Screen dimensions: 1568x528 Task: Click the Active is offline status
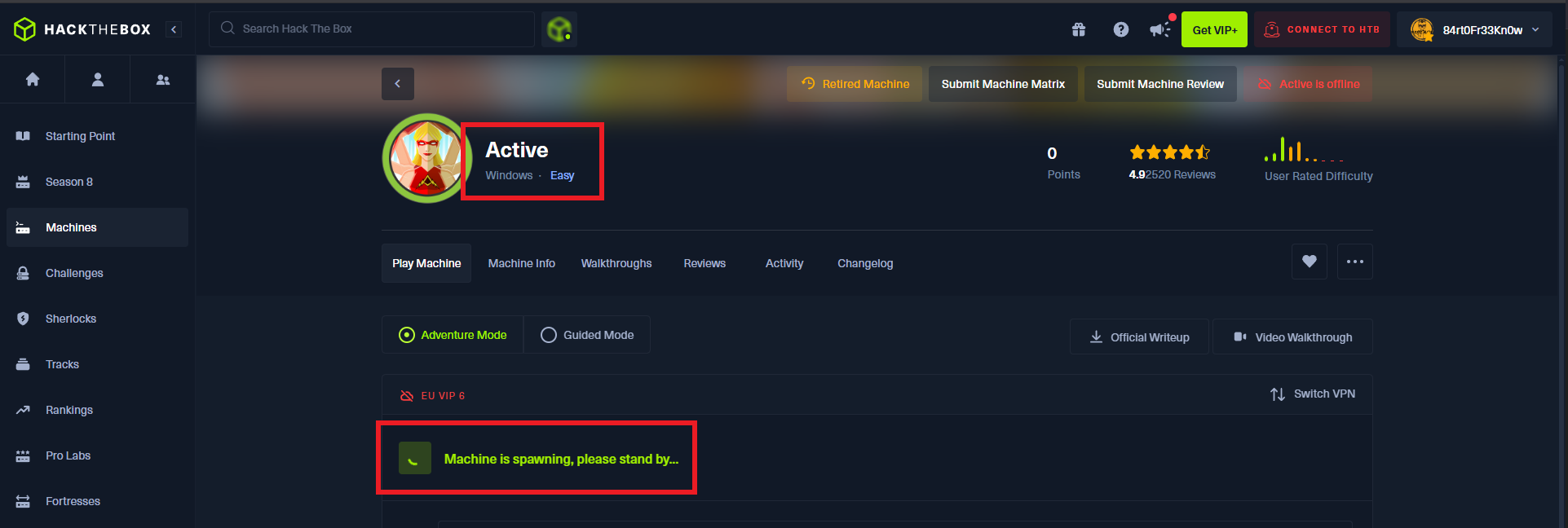(1309, 84)
